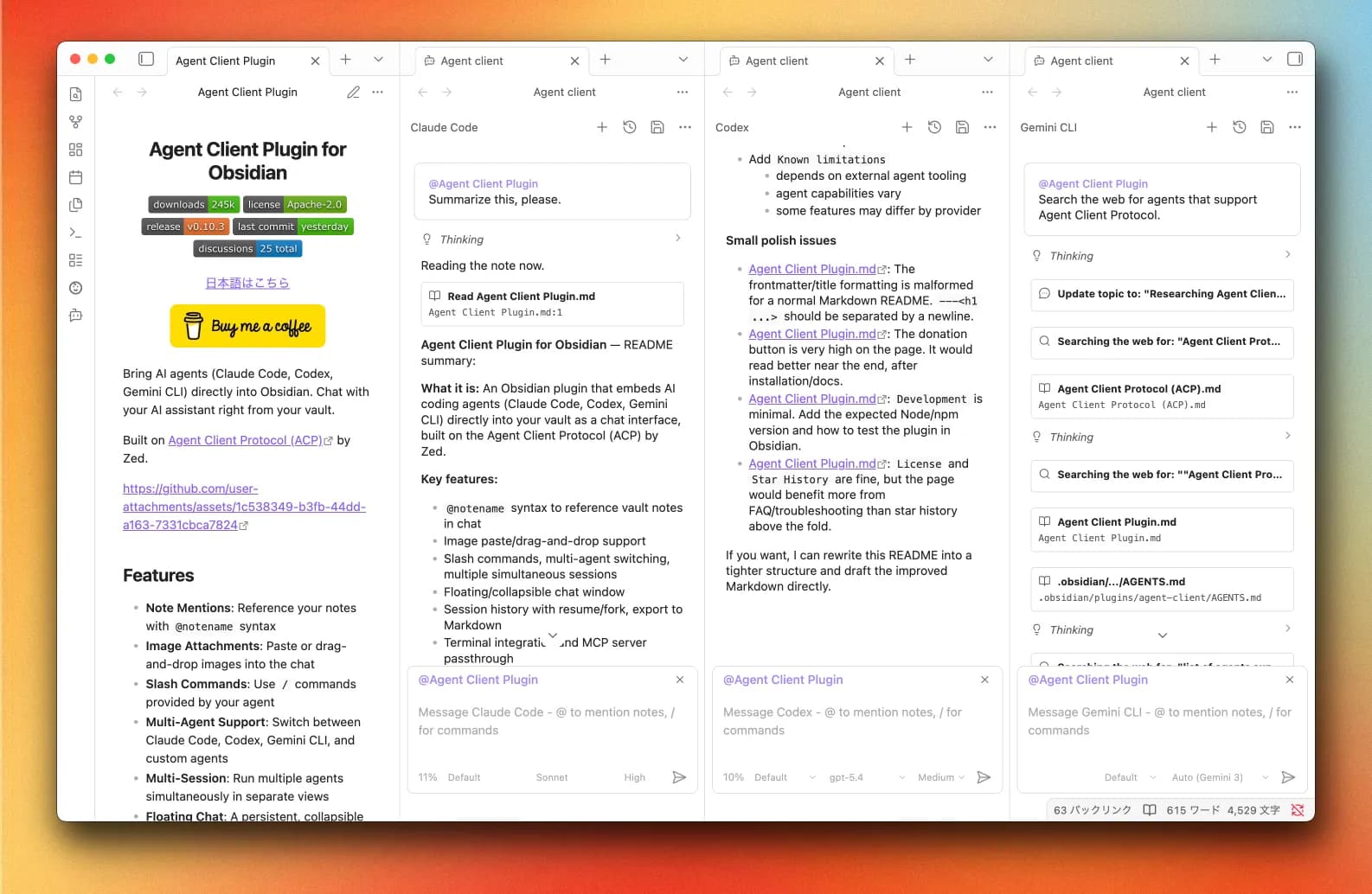This screenshot has width=1372, height=894.
Task: Open the note pane's more options menu
Action: click(x=377, y=92)
